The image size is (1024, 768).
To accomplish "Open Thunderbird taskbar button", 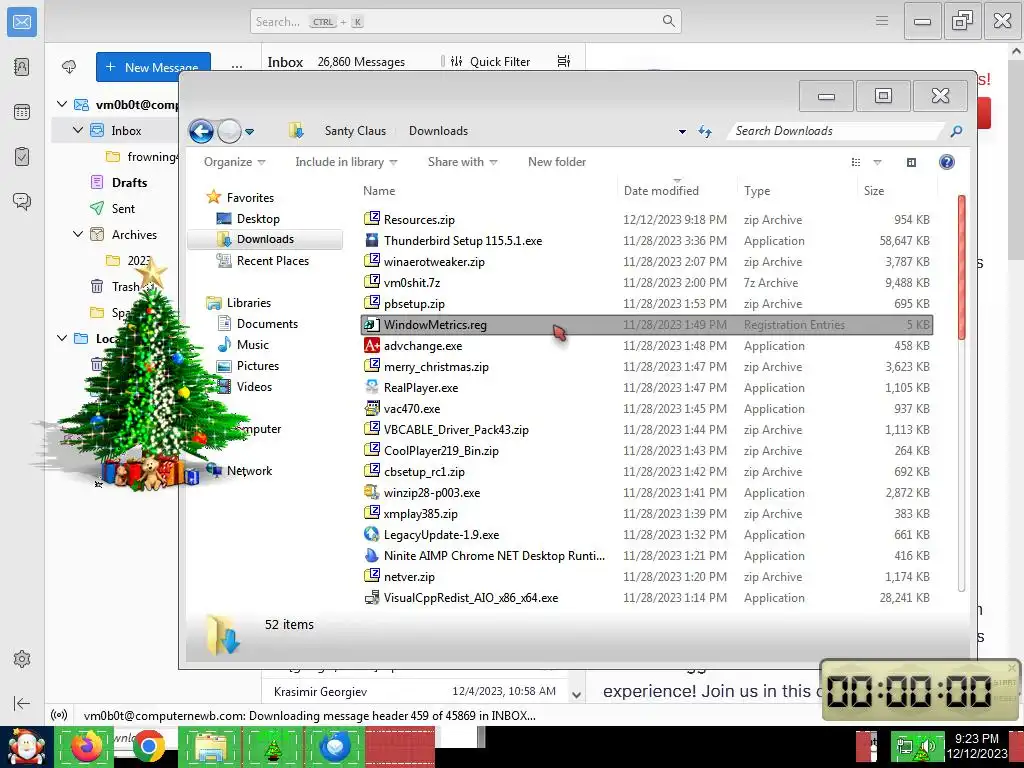I will point(335,747).
